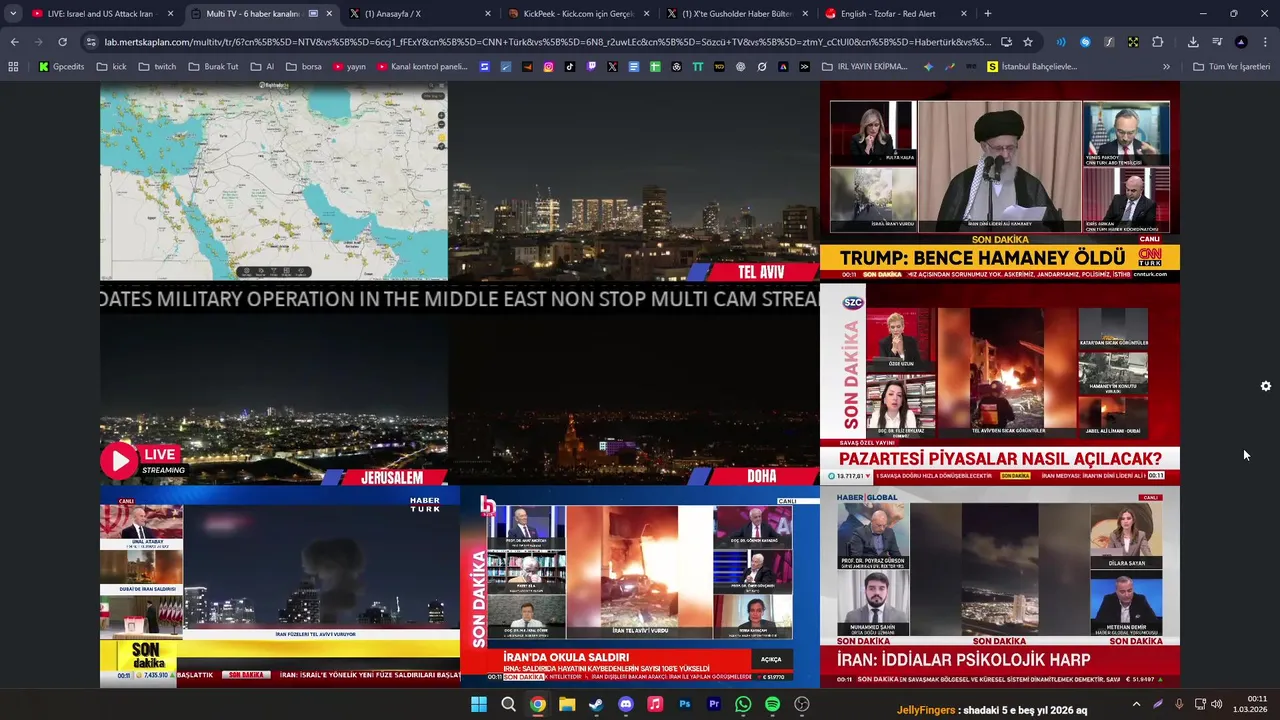Show hidden system tray icons
This screenshot has width=1280, height=720.
[1136, 704]
